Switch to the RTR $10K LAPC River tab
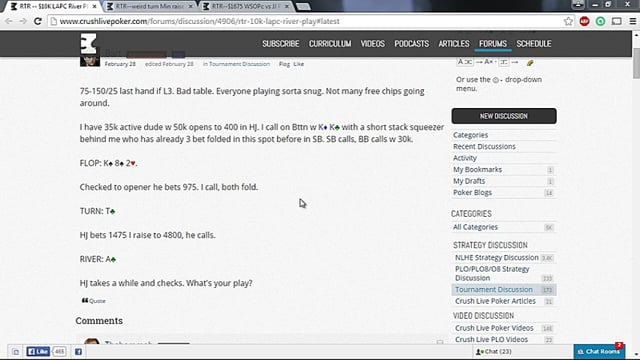640x360 pixels. (x=53, y=6)
